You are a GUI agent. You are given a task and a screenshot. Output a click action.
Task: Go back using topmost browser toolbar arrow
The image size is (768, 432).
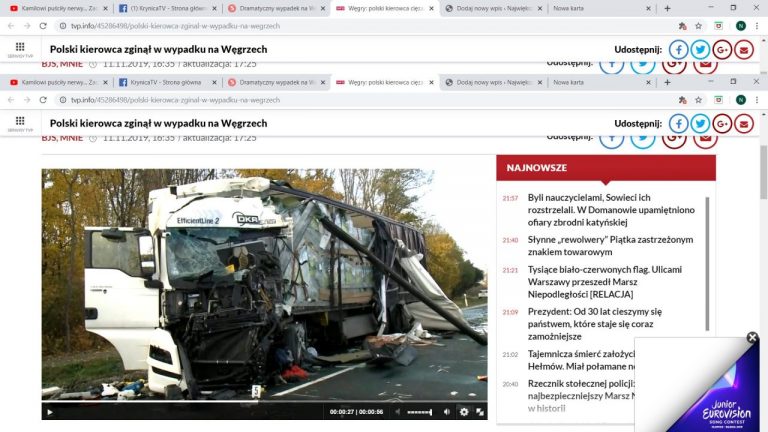(x=11, y=26)
